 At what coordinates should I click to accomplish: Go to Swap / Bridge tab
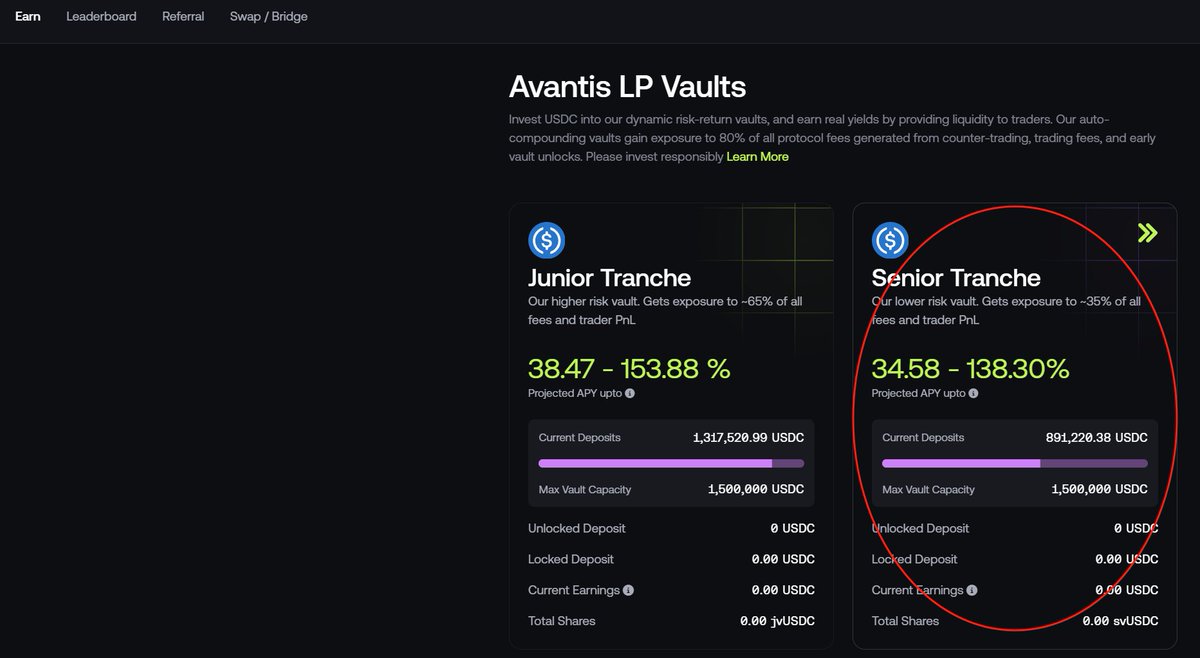coord(269,16)
